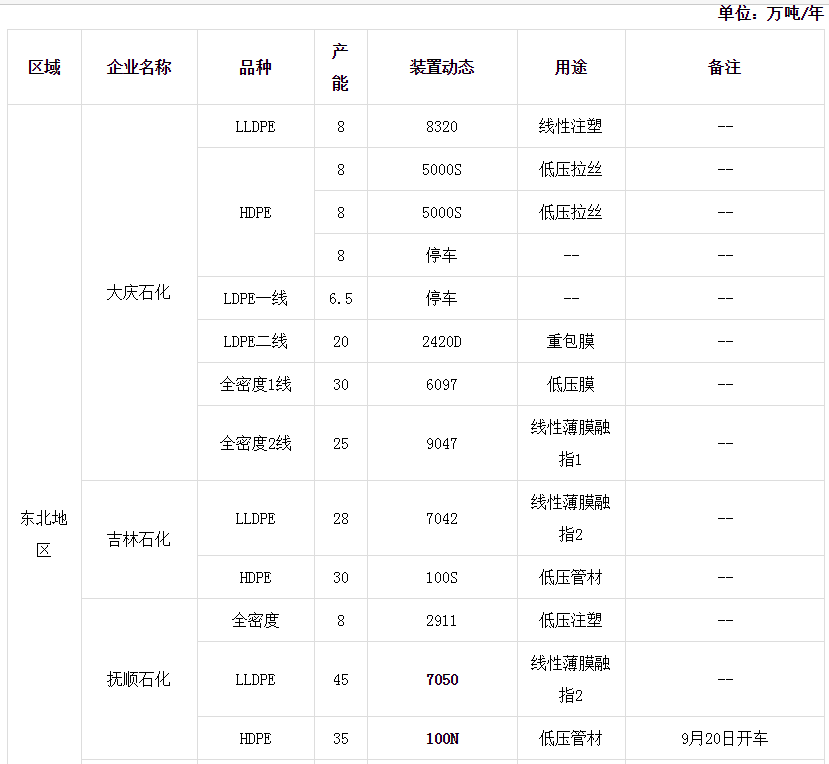This screenshot has height=764, width=829.
Task: Click the HDPE cell of 大庆石化
Action: pos(255,213)
